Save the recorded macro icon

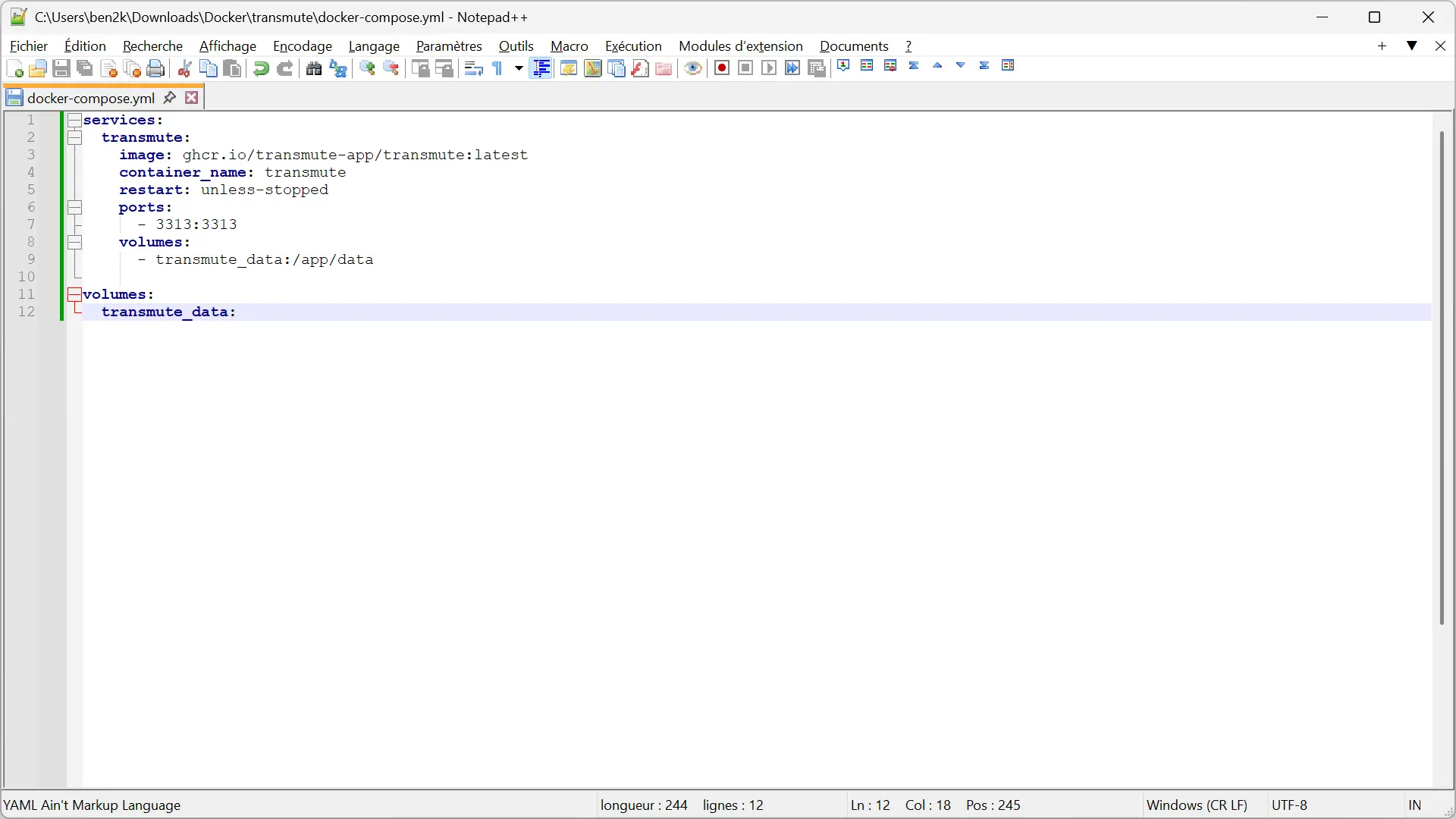click(817, 69)
